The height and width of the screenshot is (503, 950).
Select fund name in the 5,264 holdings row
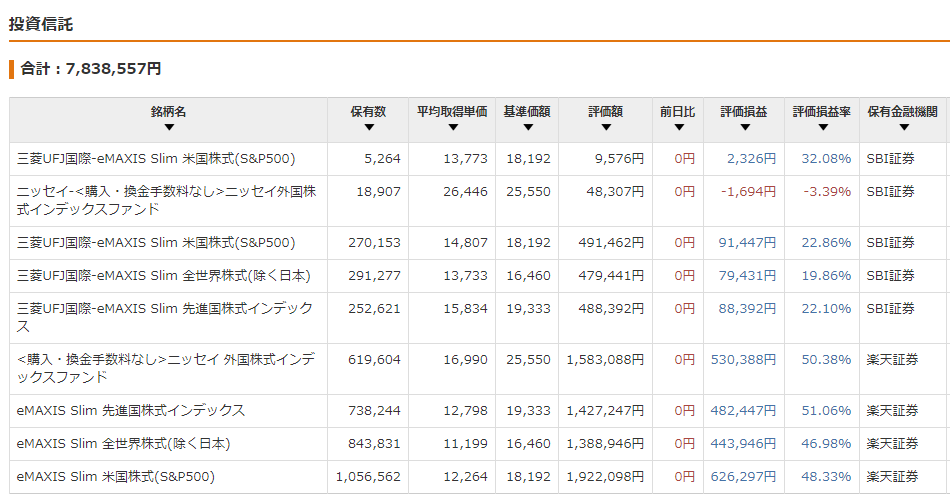pos(156,159)
